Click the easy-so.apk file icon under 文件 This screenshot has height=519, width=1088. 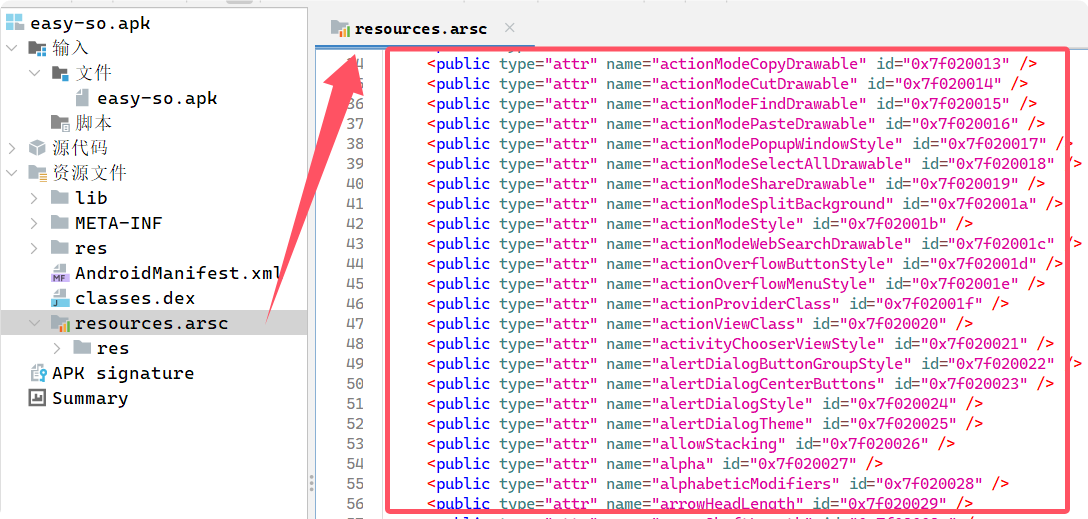click(x=83, y=98)
